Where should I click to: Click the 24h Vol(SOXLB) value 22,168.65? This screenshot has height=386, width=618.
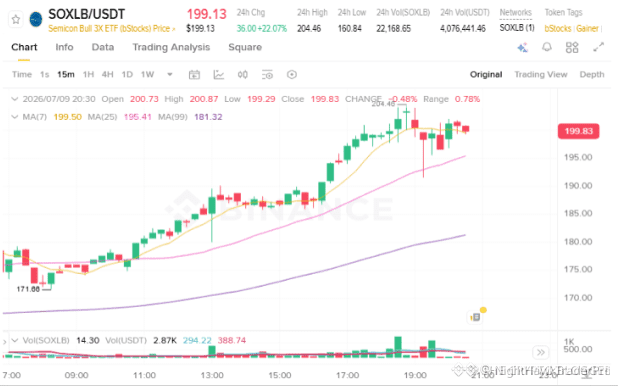393,29
